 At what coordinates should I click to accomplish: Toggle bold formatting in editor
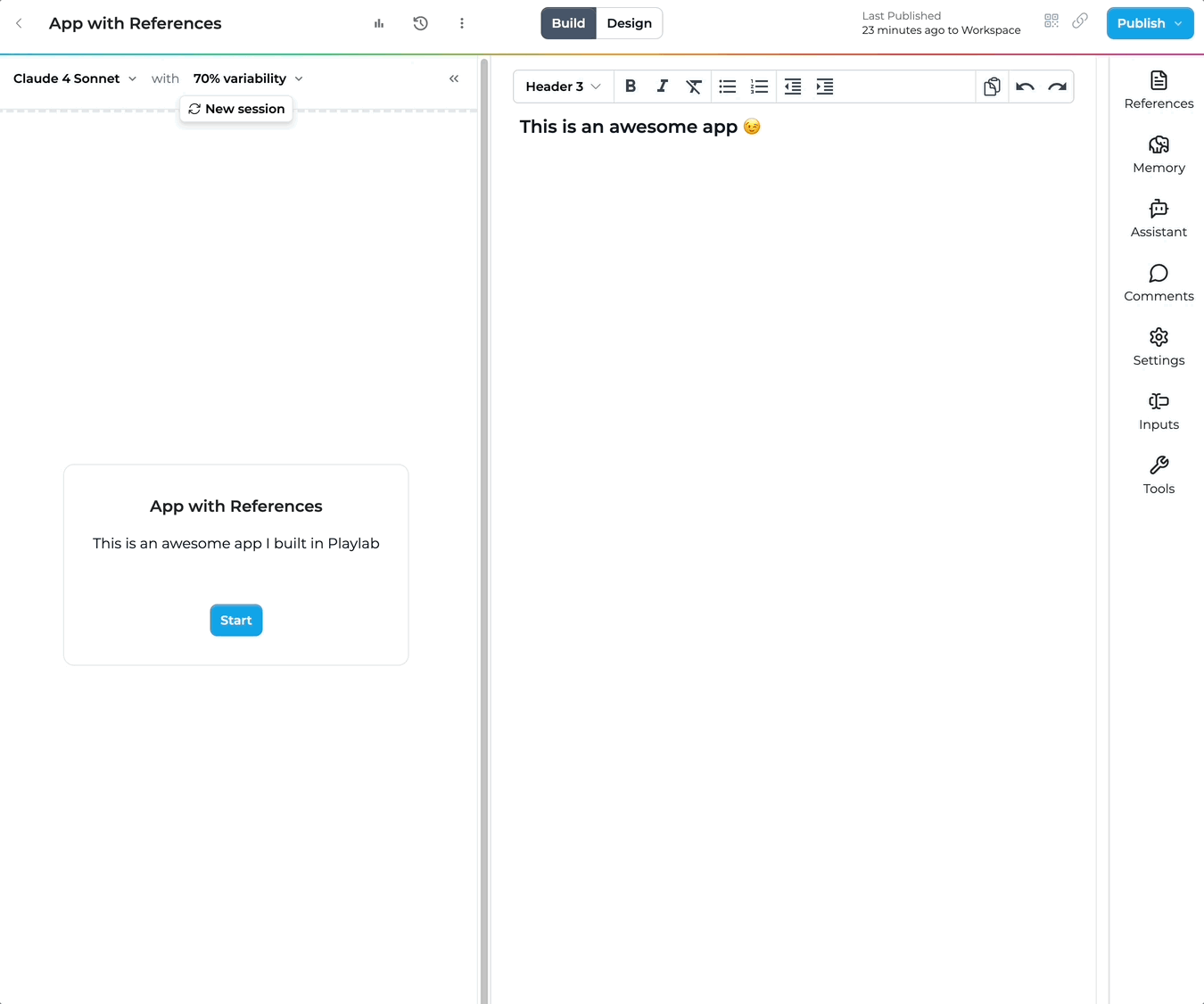(x=631, y=86)
